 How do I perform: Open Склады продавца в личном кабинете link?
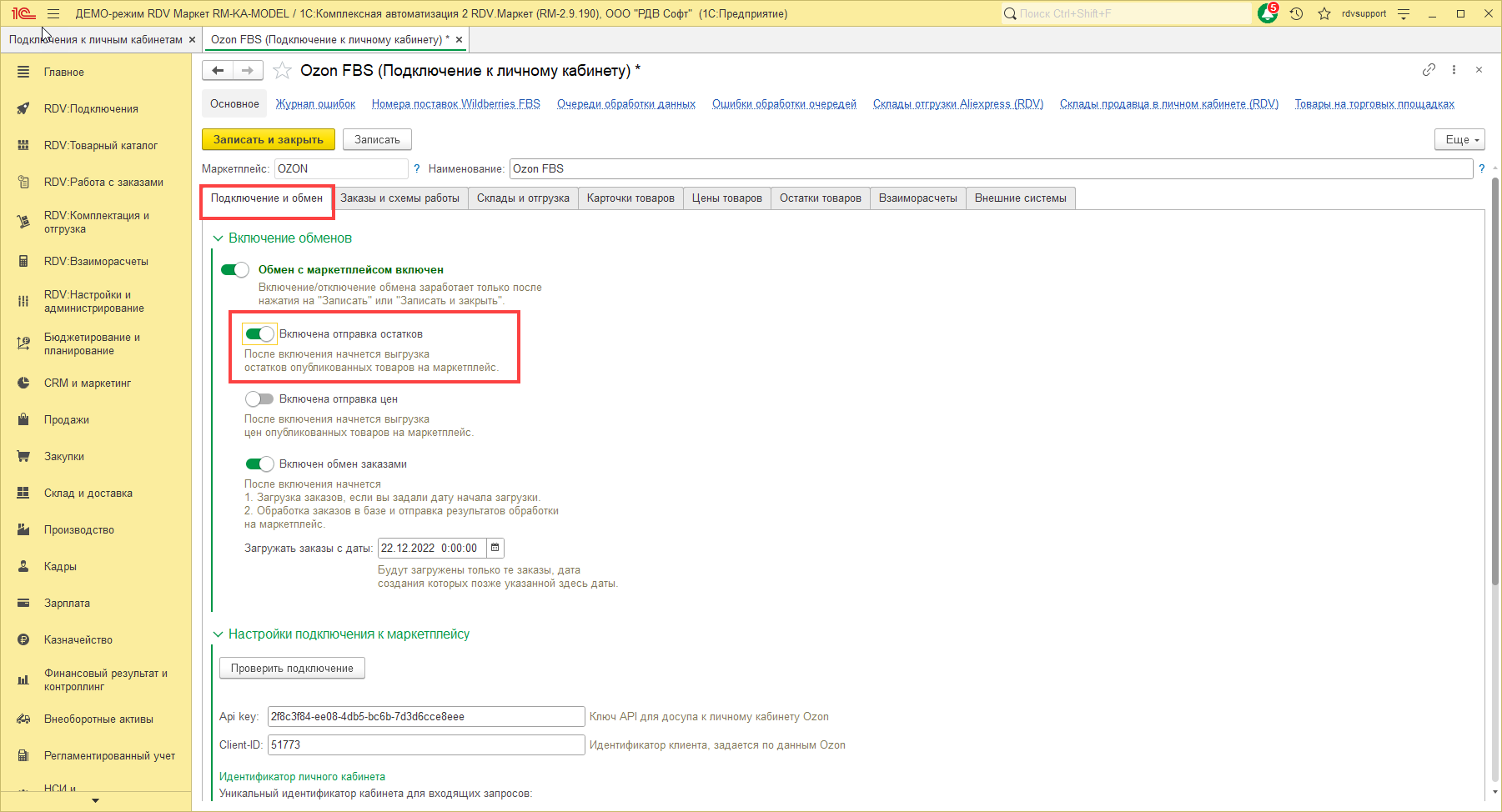point(1169,103)
